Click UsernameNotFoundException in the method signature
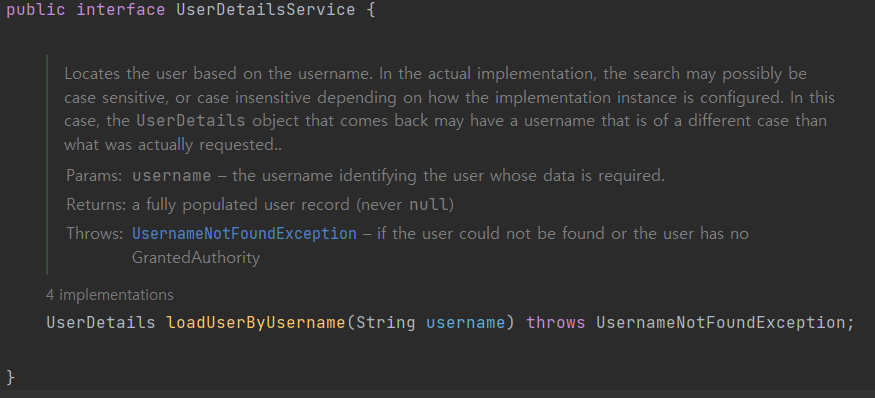Viewport: 875px width, 398px height. click(722, 323)
